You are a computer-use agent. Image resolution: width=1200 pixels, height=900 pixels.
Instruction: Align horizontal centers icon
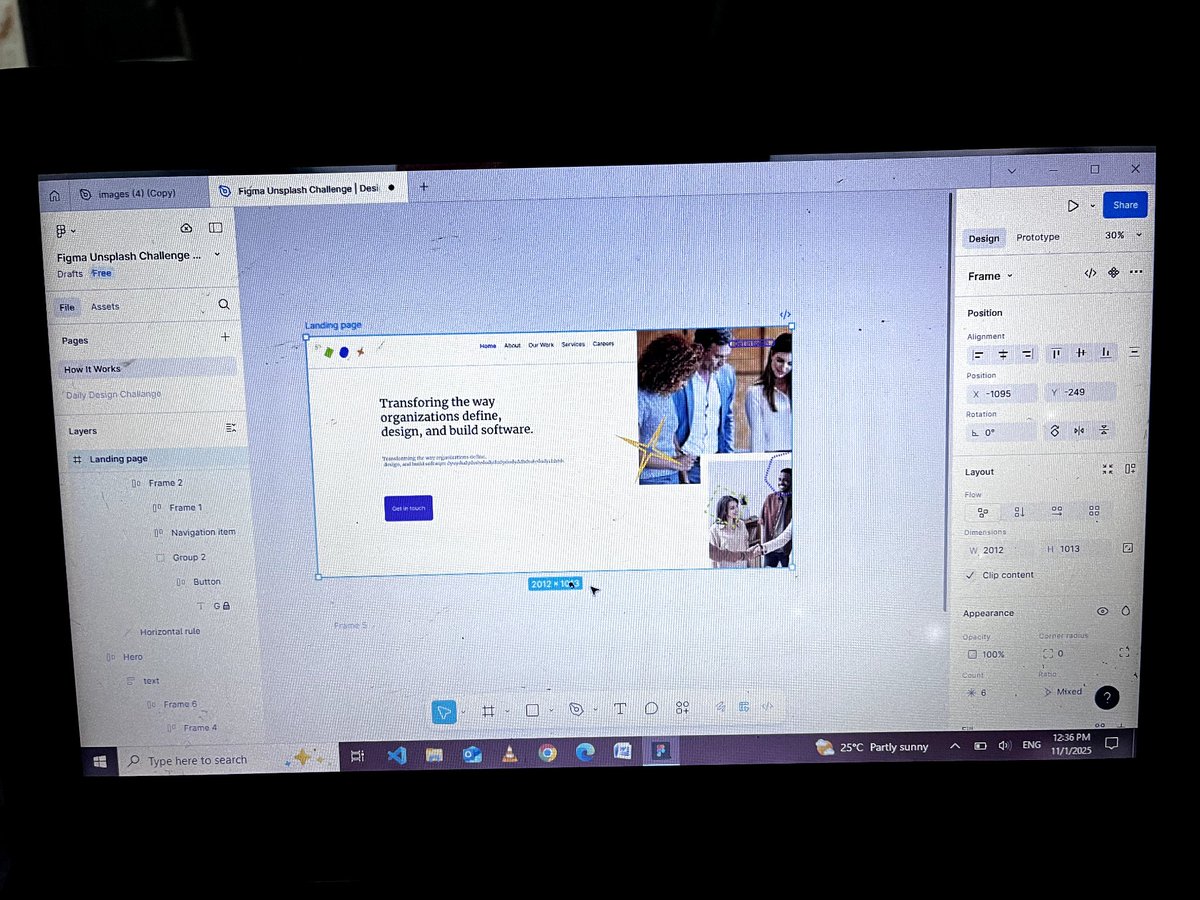pyautogui.click(x=1003, y=354)
